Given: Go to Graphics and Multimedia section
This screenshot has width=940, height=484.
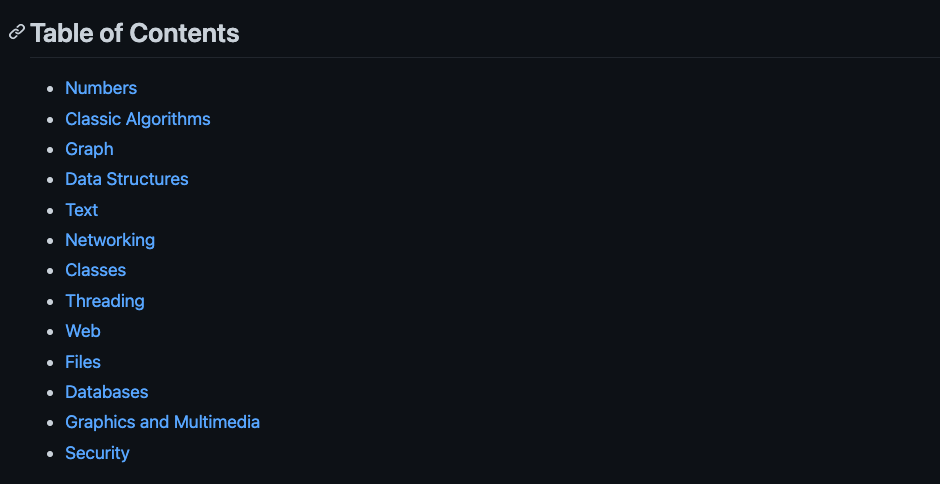Looking at the screenshot, I should click(162, 422).
